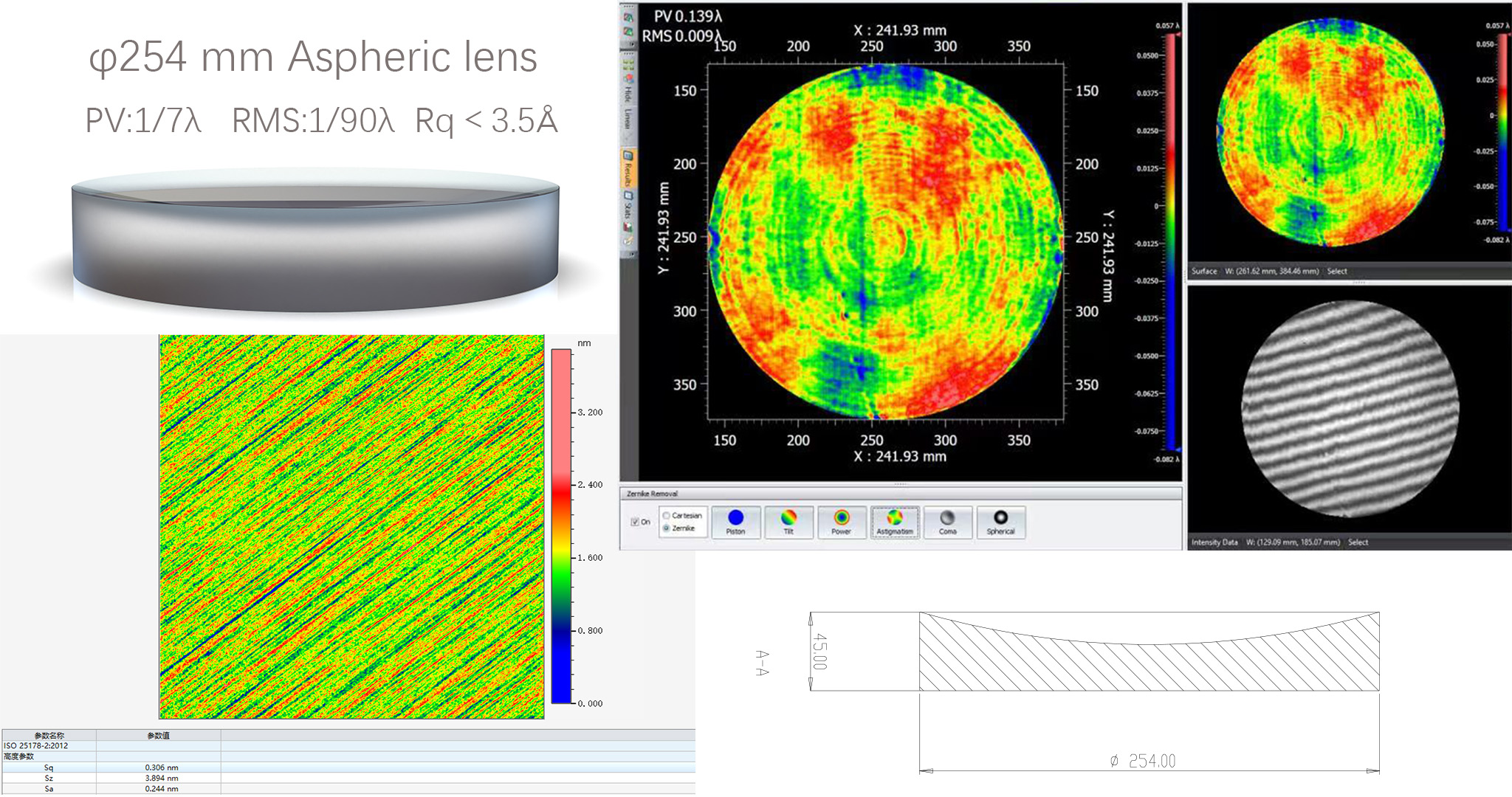Click topmost icon in left sidebar
1512x797 pixels.
[x=628, y=16]
